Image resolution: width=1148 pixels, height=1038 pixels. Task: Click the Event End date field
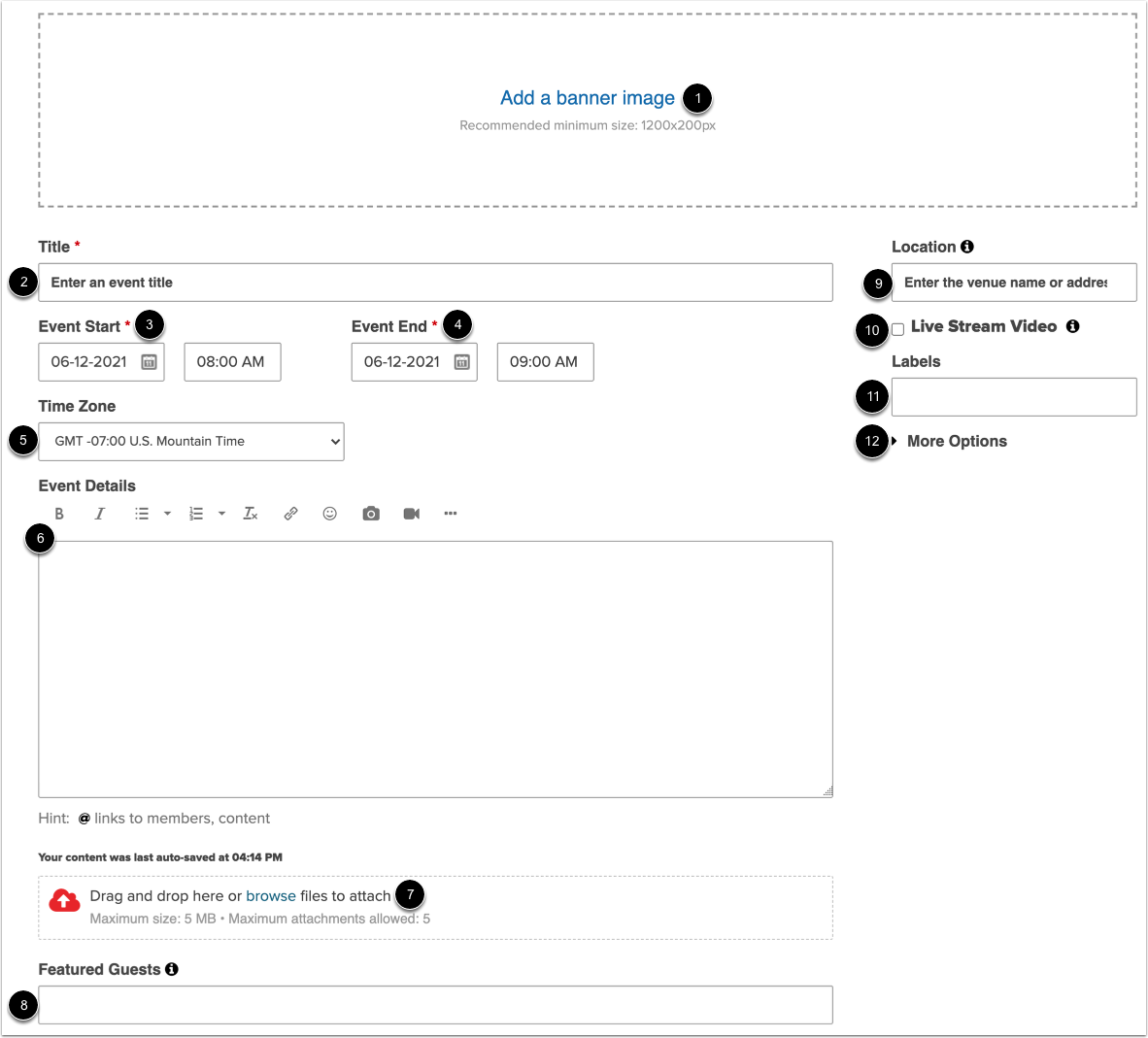tap(415, 362)
